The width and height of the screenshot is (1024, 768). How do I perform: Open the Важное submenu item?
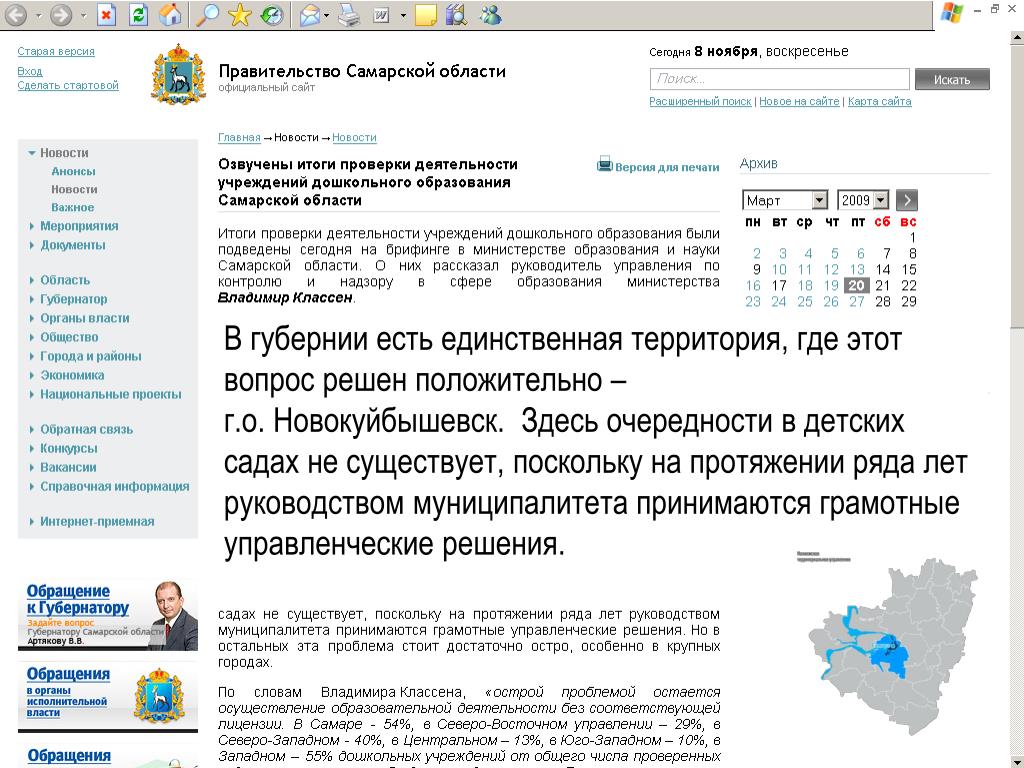click(72, 207)
